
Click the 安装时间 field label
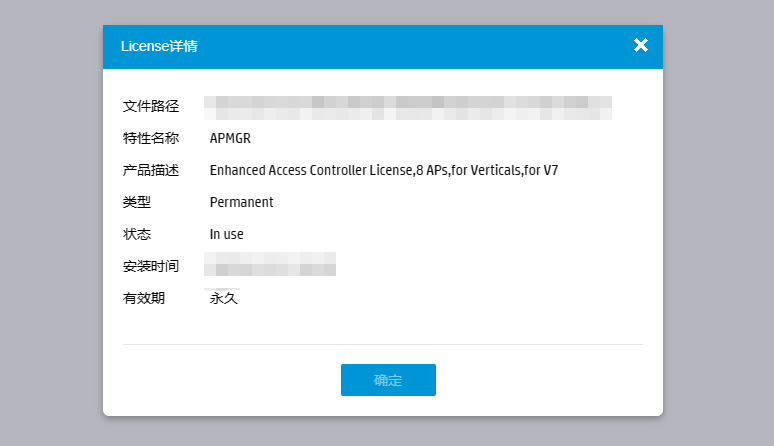click(150, 266)
